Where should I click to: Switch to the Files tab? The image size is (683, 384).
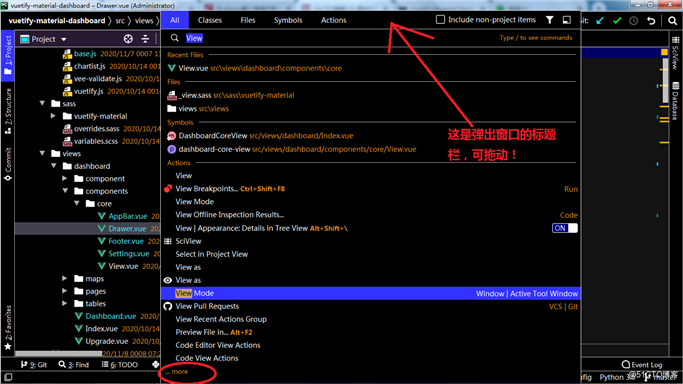pyautogui.click(x=248, y=20)
